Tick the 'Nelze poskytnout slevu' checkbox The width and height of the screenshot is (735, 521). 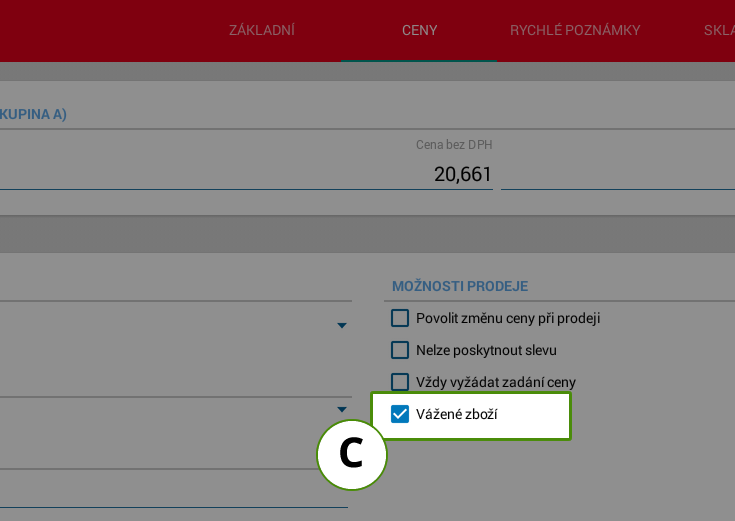(400, 350)
